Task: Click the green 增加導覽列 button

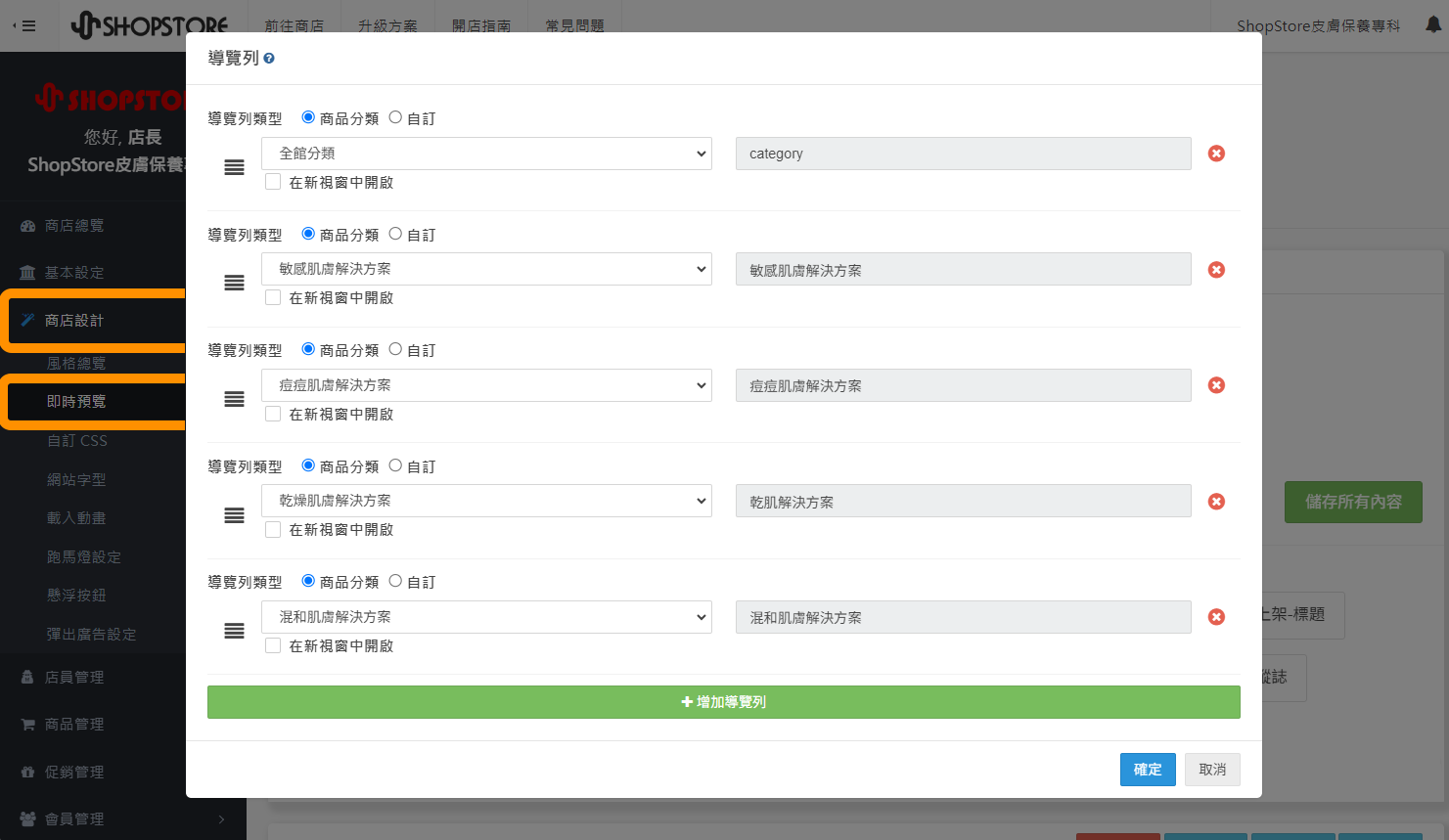Action: pyautogui.click(x=724, y=702)
